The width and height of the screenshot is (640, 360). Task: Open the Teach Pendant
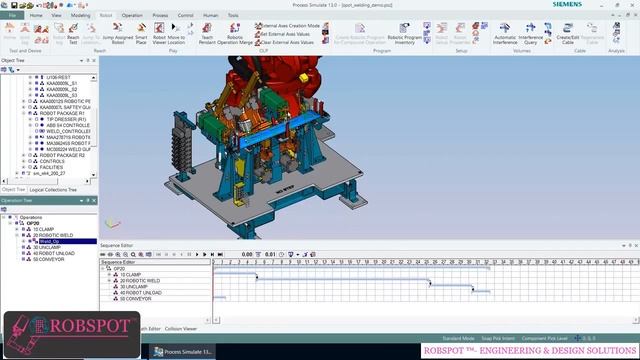(207, 33)
